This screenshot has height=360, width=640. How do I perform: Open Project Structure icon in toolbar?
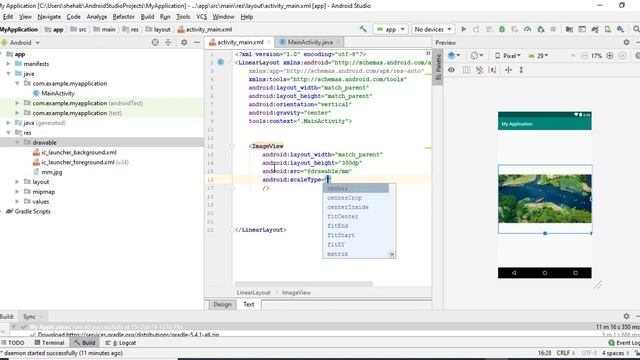pos(569,29)
